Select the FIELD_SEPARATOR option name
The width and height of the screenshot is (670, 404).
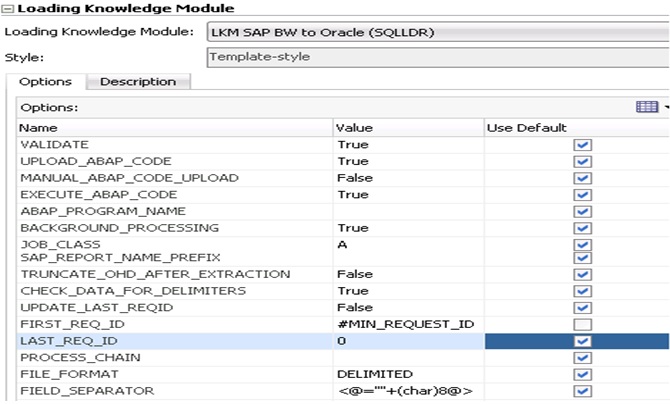pos(87,391)
